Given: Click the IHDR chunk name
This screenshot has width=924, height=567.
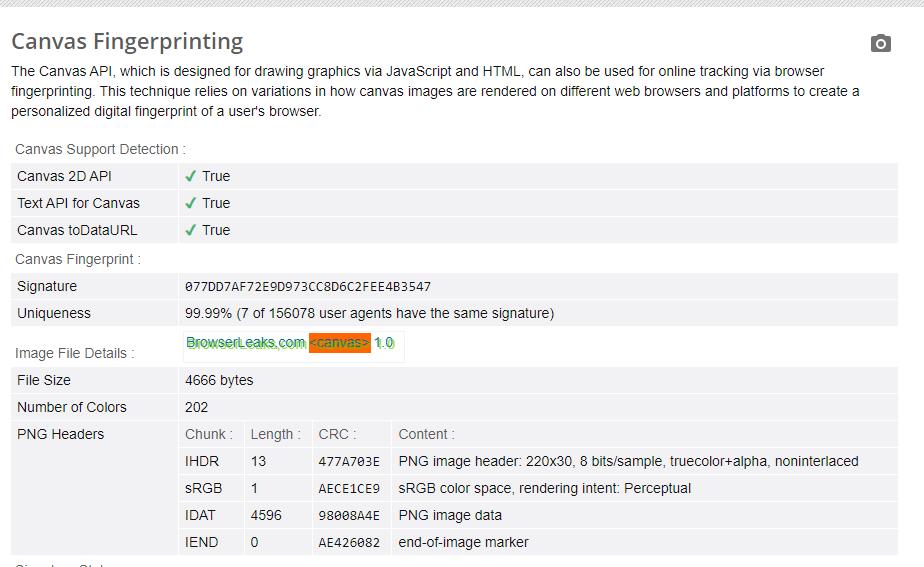Looking at the screenshot, I should pyautogui.click(x=202, y=461).
